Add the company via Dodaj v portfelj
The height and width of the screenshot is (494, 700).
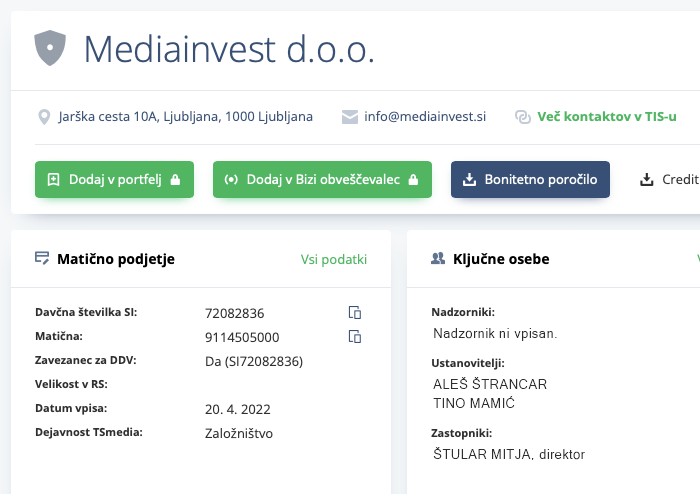pyautogui.click(x=114, y=179)
